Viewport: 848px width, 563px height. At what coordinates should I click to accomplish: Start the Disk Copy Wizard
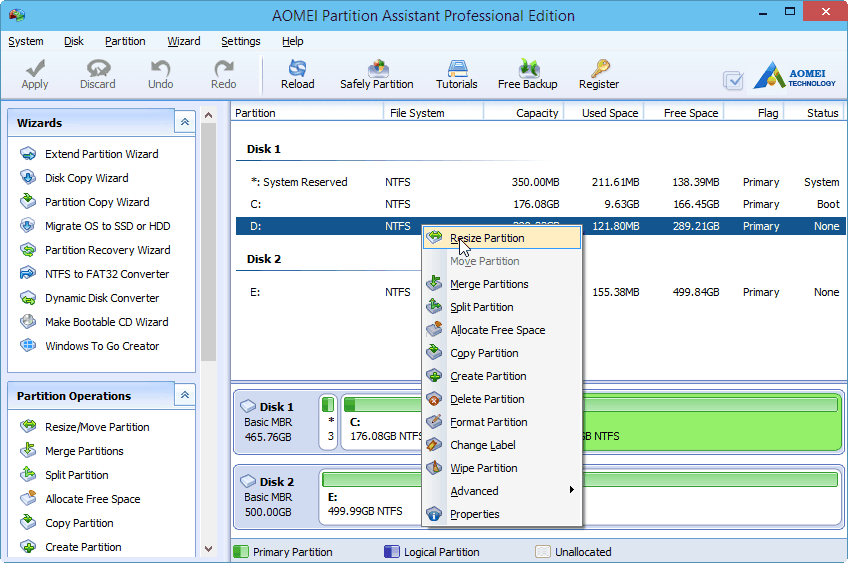pyautogui.click(x=86, y=178)
